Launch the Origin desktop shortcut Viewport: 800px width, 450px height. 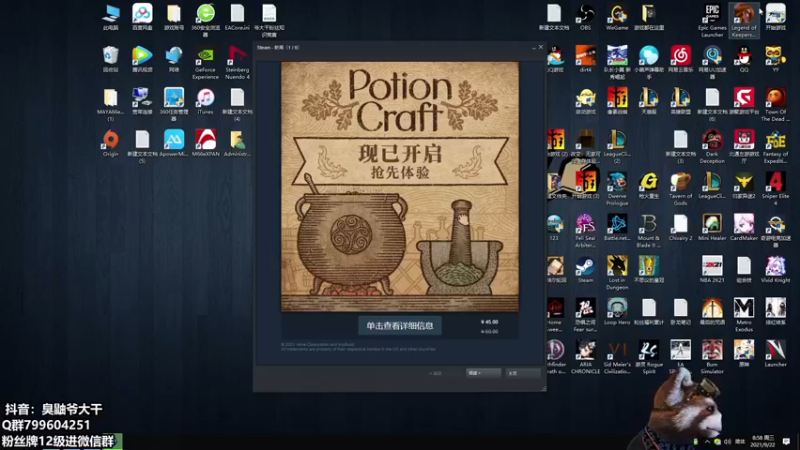pyautogui.click(x=110, y=143)
